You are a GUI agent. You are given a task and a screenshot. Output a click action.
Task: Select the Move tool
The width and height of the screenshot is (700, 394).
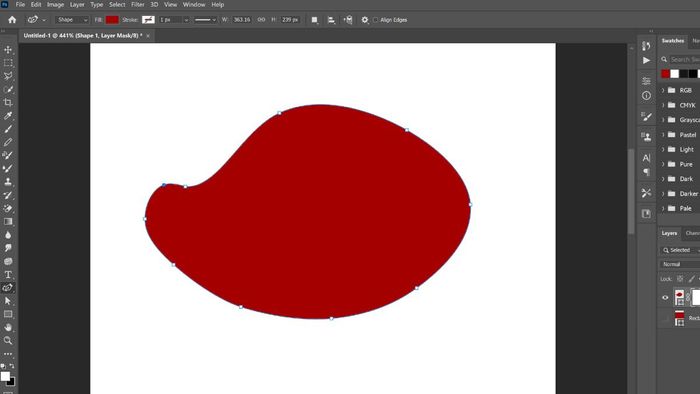pos(8,50)
